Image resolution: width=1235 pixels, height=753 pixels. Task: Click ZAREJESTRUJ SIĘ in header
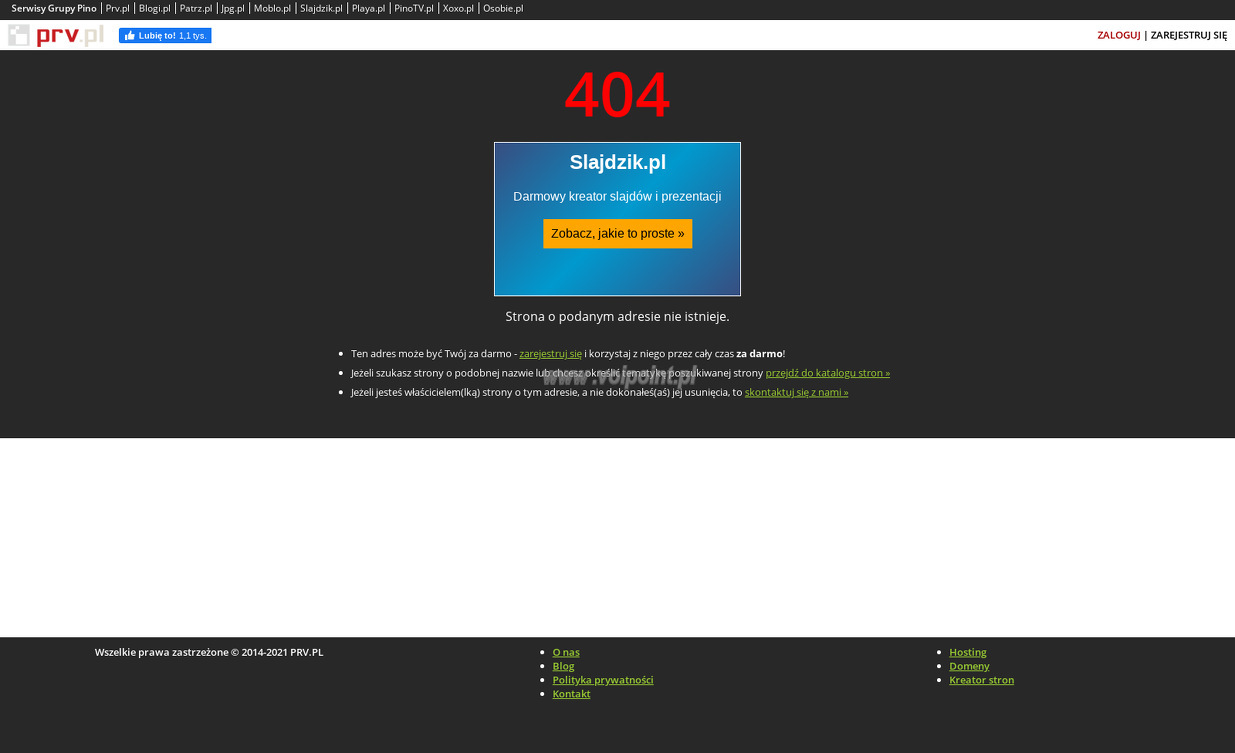tap(1189, 35)
